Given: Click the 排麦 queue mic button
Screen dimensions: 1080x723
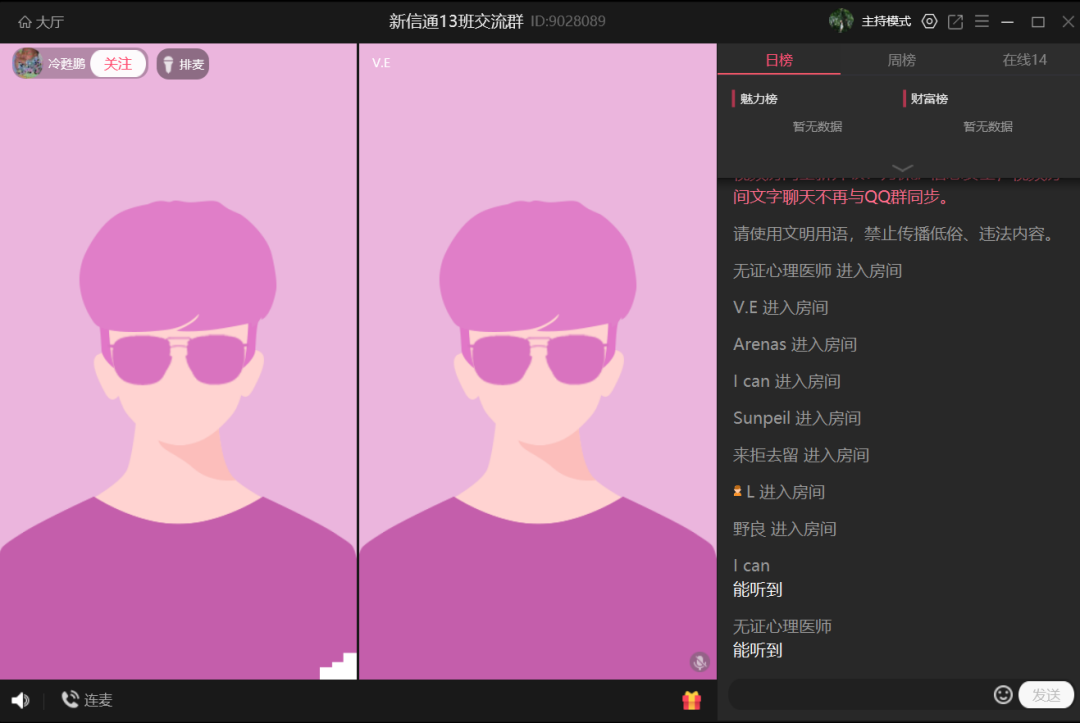Looking at the screenshot, I should point(183,64).
